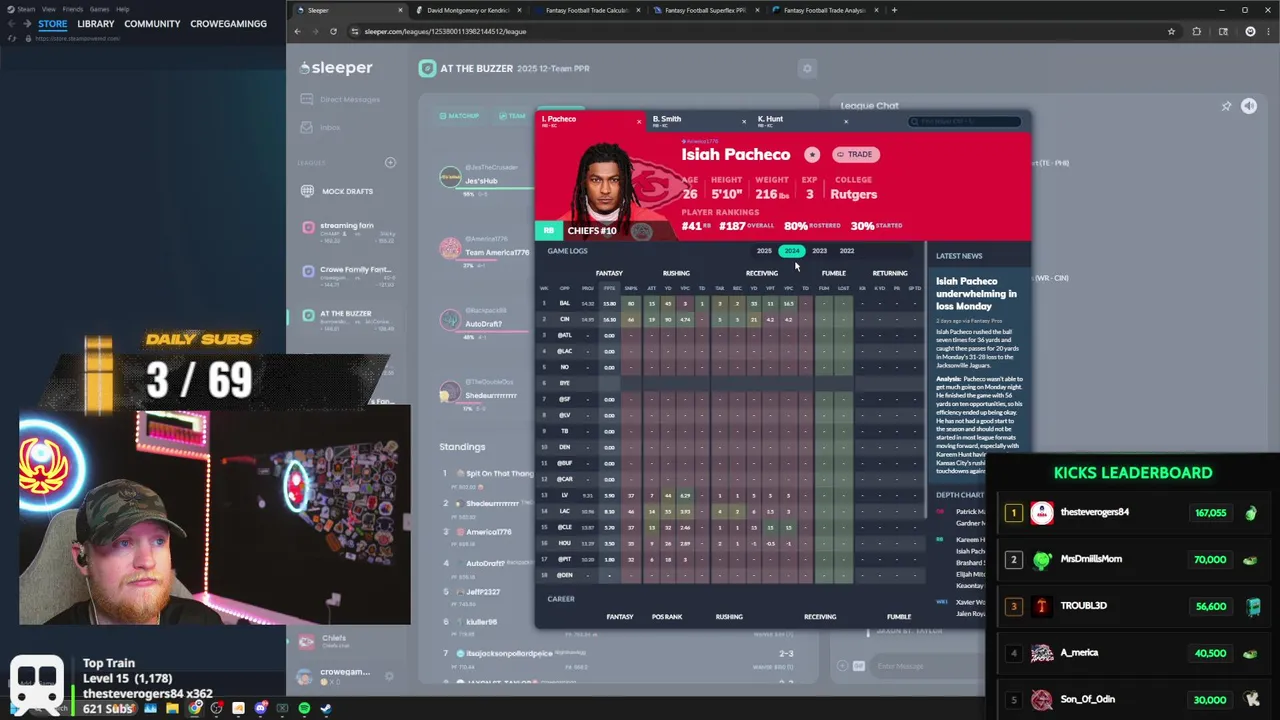This screenshot has height=720, width=1280.
Task: Close the I. Pacheco player tab
Action: point(639,122)
